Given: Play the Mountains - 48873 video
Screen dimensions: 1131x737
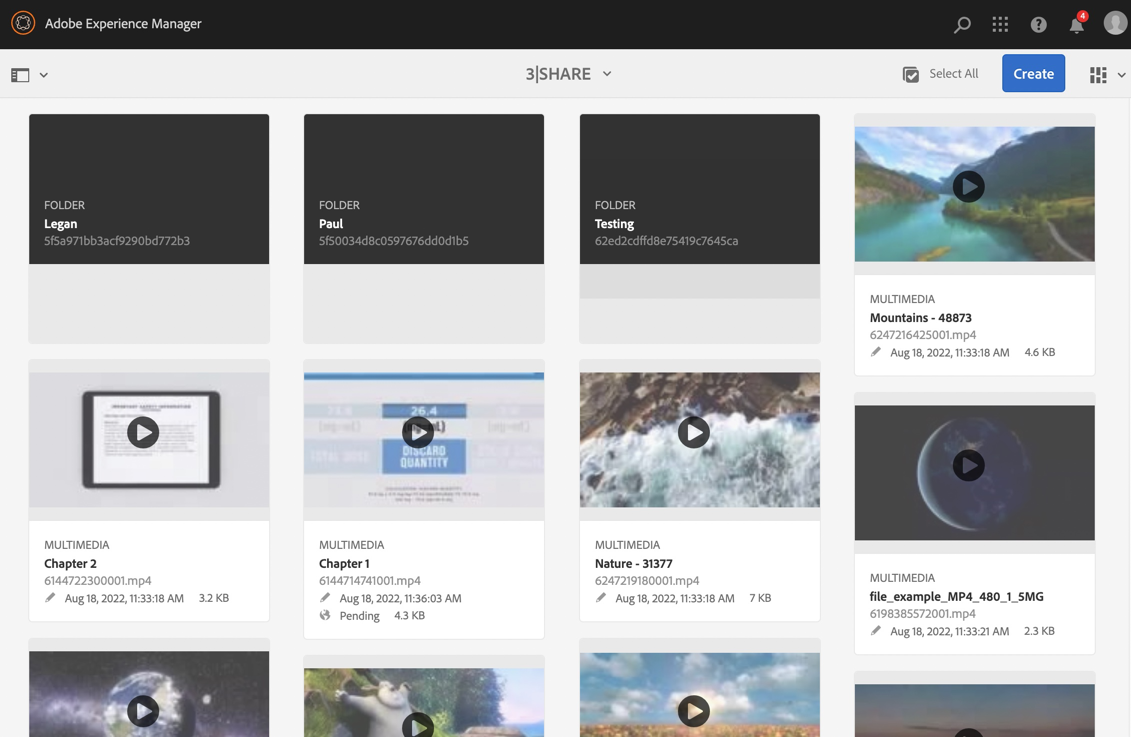Looking at the screenshot, I should [x=968, y=187].
